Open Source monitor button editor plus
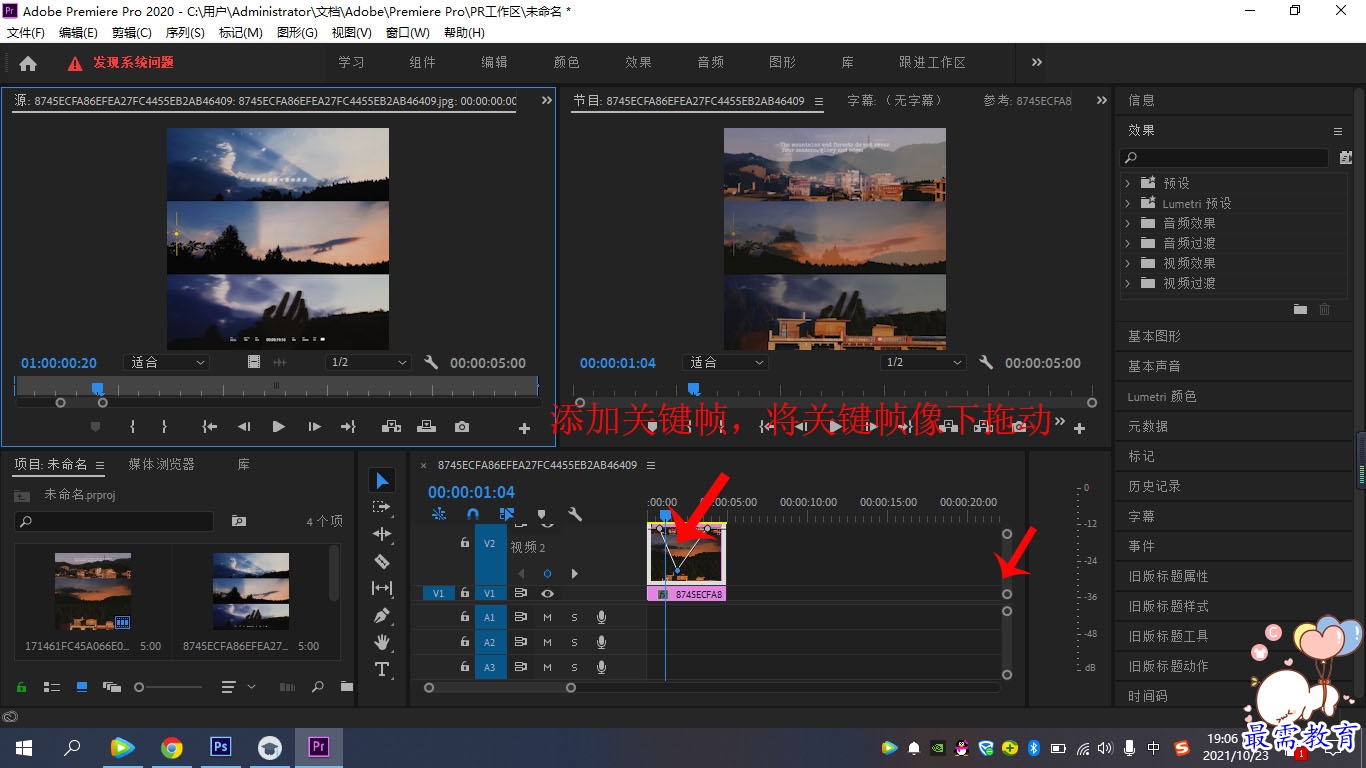The image size is (1366, 768). coord(524,428)
